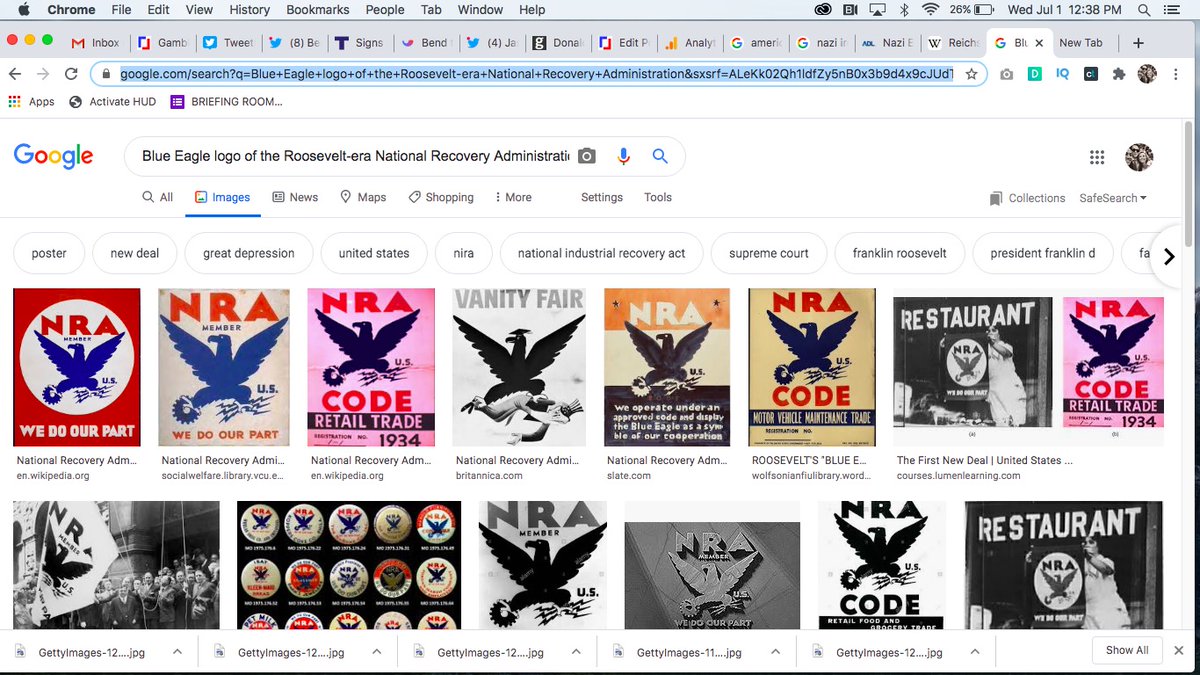Open the Creative Cloud menu bar icon
Screen dimensions: 1200x675
click(x=823, y=10)
